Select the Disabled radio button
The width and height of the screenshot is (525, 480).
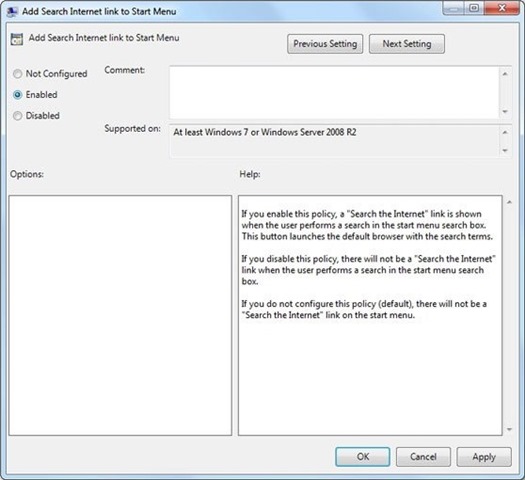click(17, 116)
